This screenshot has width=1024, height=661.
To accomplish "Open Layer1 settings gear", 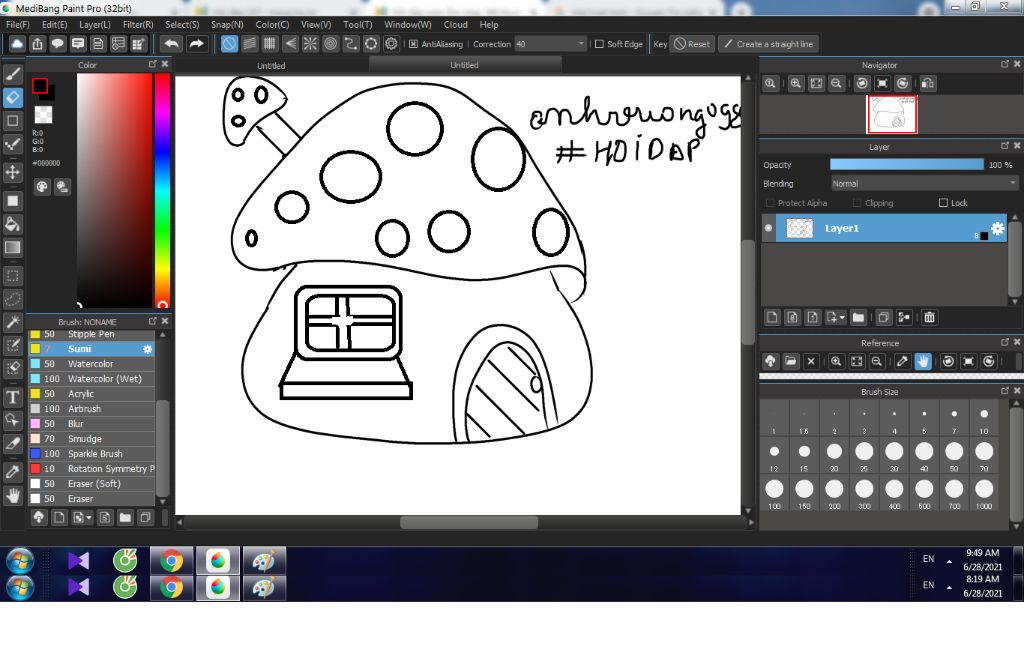I will (x=997, y=228).
